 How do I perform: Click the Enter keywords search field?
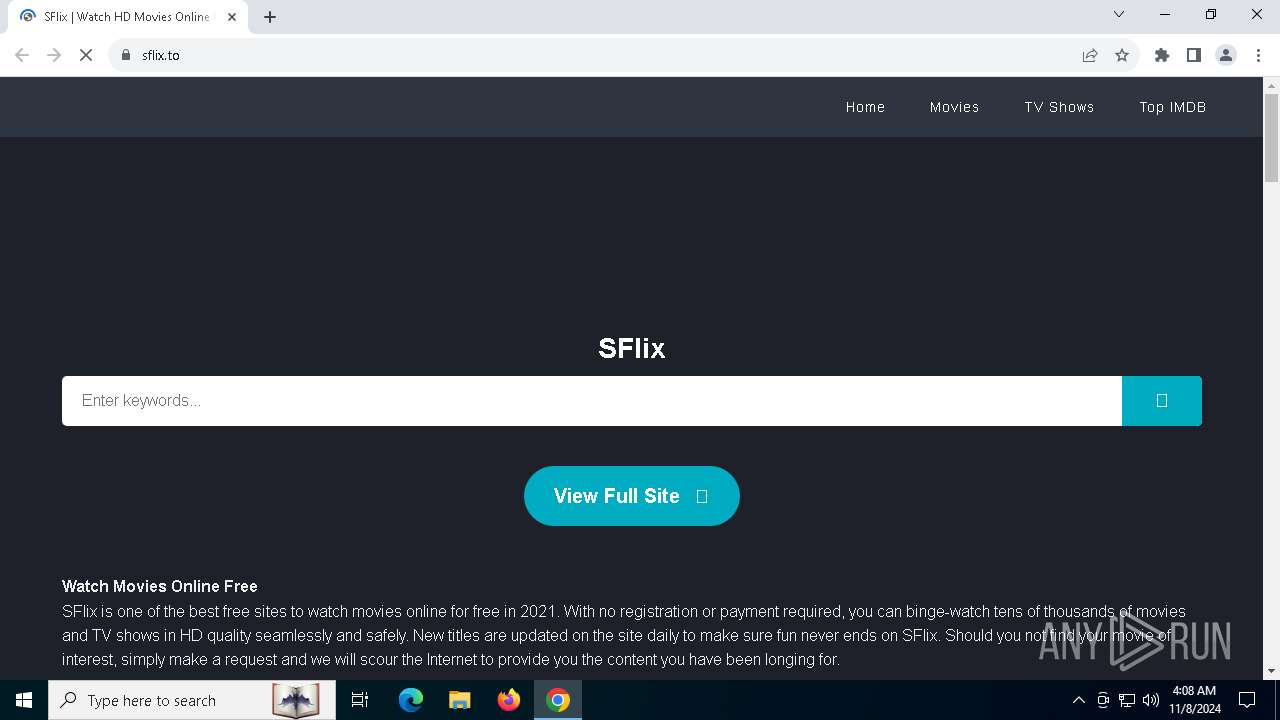(x=592, y=401)
